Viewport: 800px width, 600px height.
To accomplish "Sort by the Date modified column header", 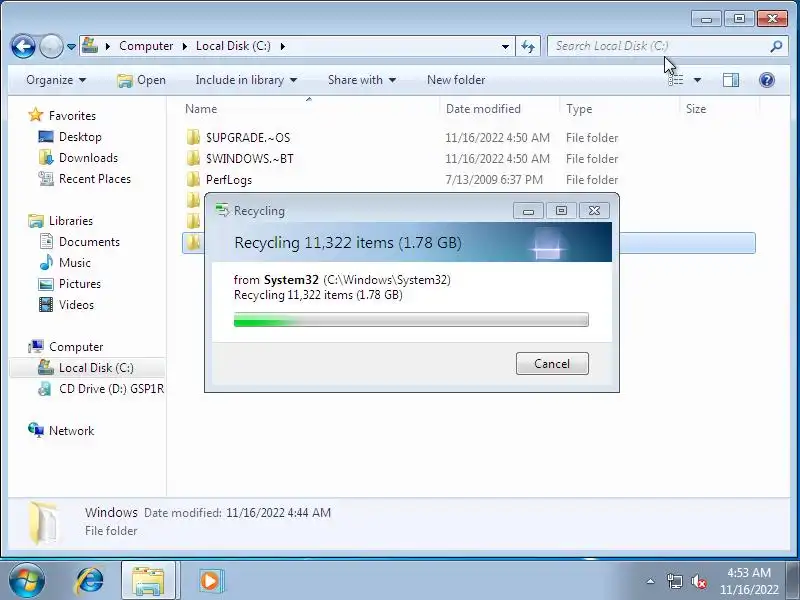I will coord(499,109).
